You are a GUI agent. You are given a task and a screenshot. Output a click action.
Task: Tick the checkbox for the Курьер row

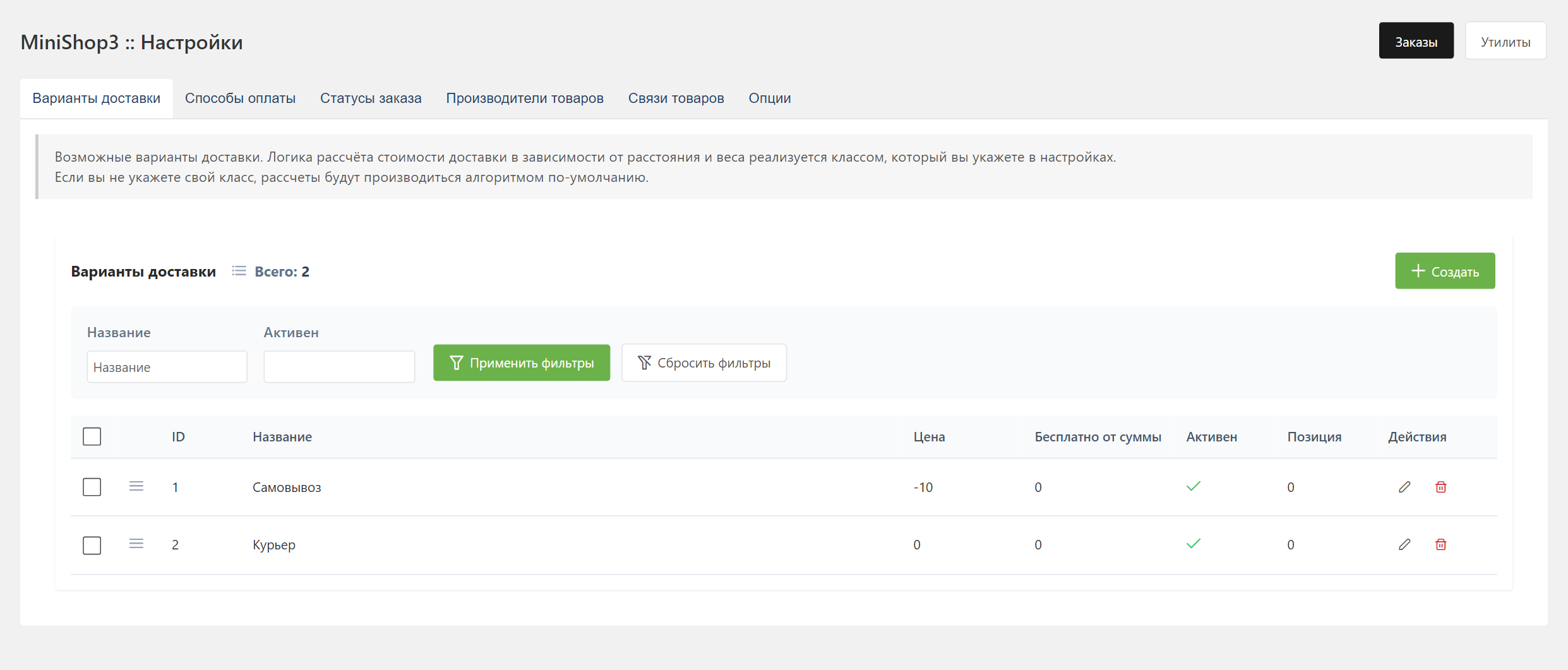tap(92, 545)
